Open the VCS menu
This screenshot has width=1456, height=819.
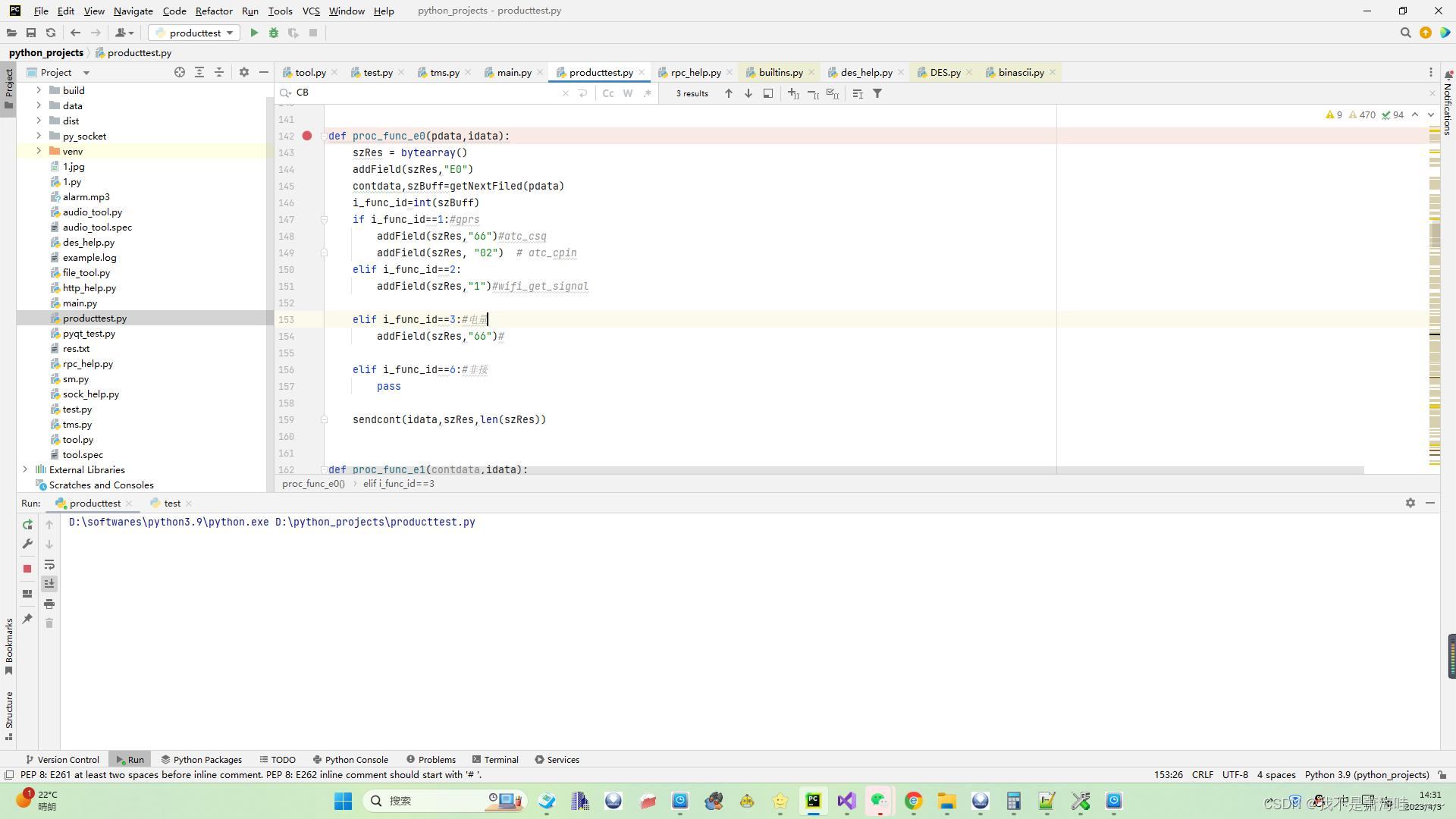tap(311, 11)
